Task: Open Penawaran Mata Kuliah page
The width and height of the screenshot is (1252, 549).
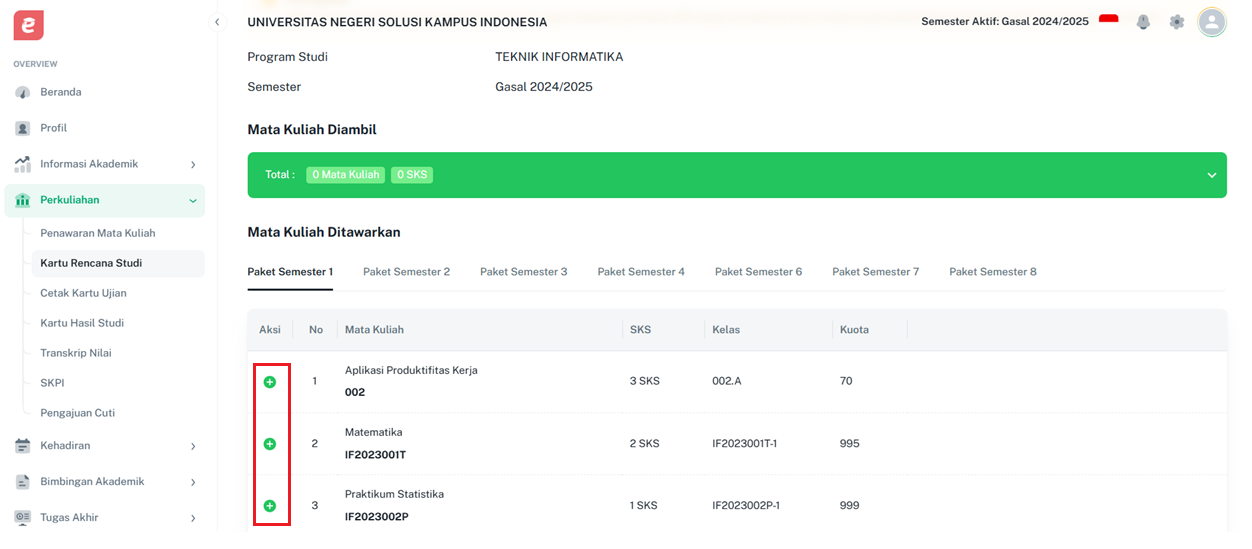Action: point(98,233)
